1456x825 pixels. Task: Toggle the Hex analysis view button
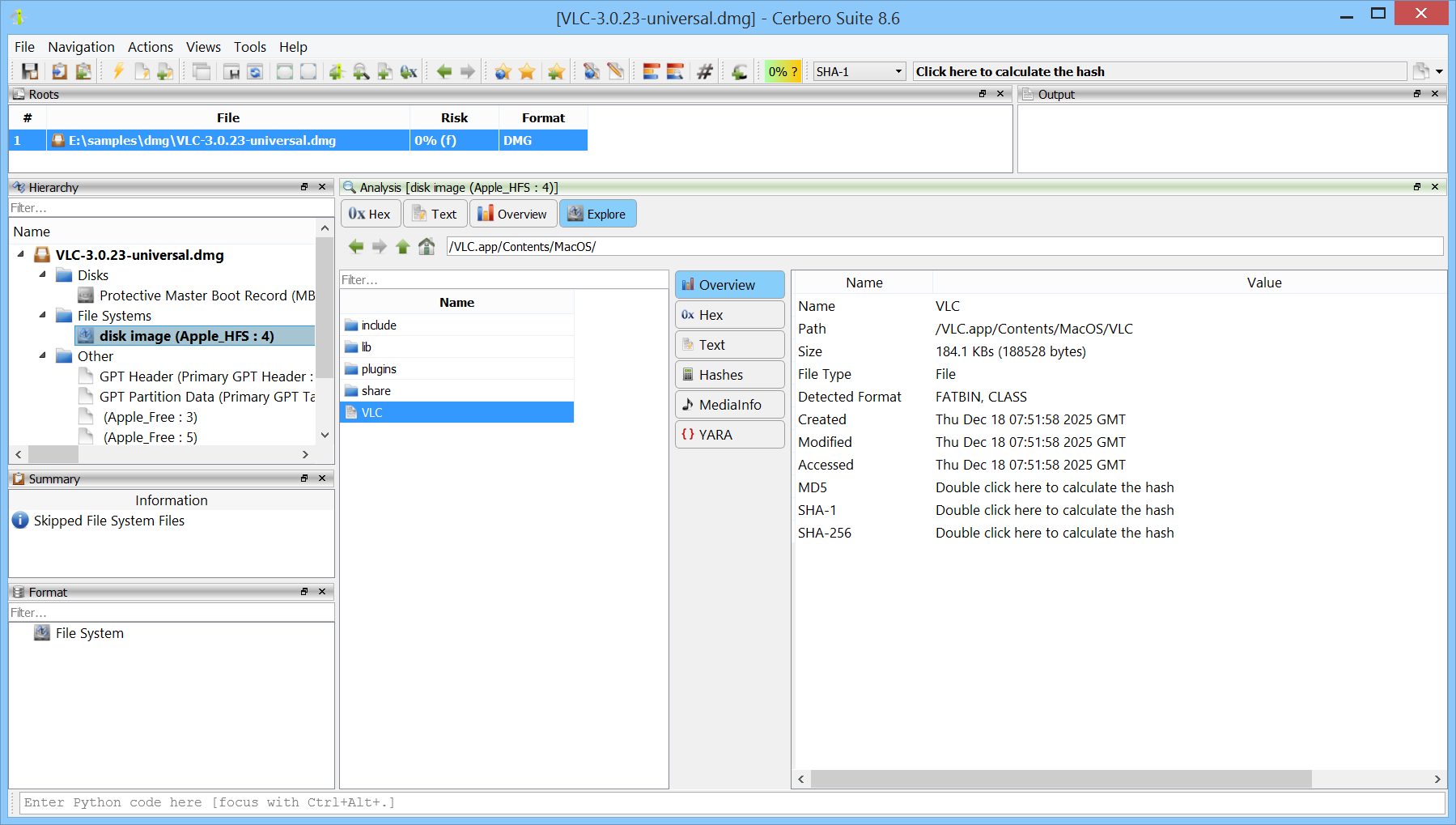tap(370, 215)
